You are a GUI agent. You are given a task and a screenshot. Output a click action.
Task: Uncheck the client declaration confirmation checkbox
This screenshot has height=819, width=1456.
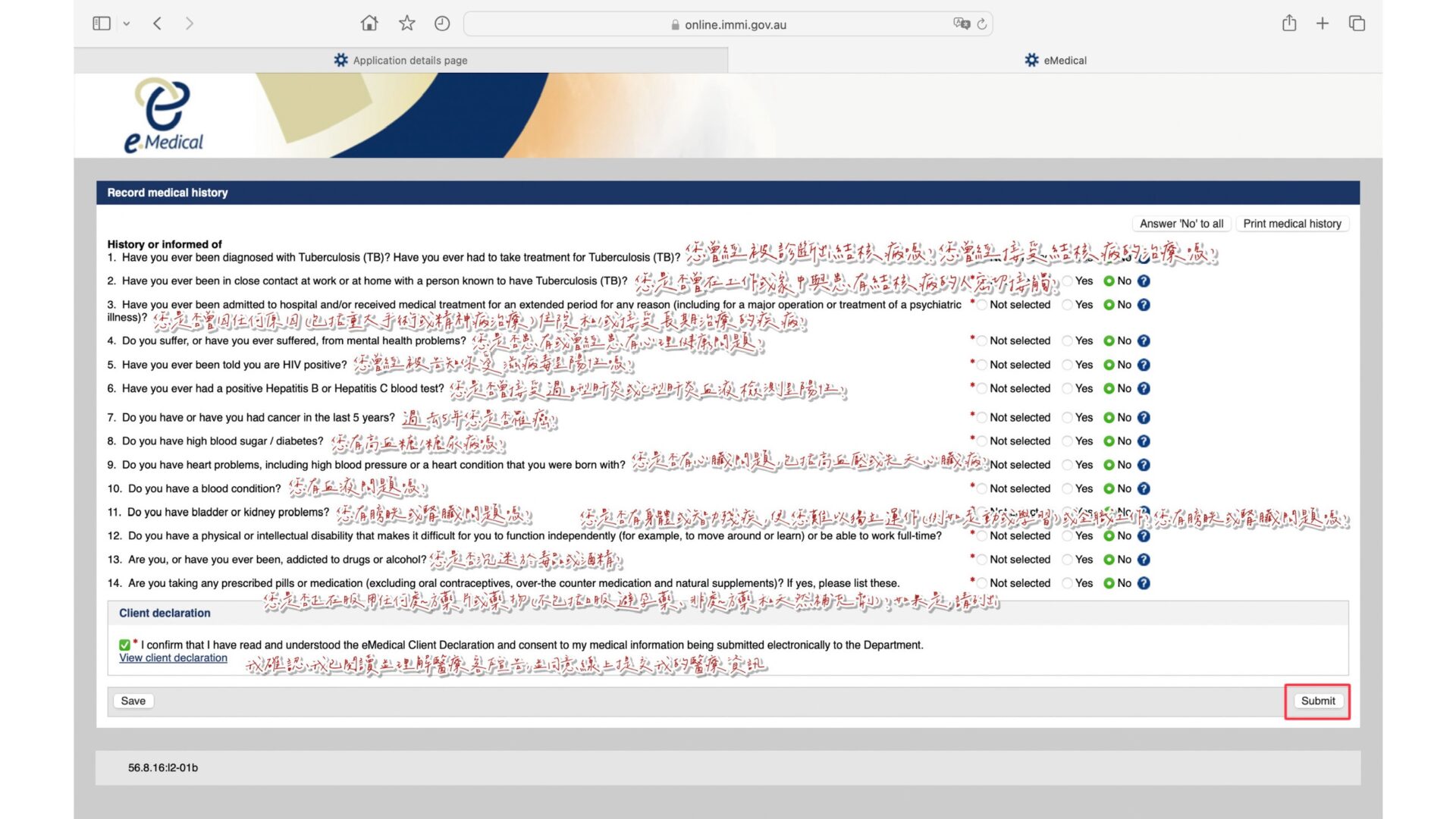point(124,645)
